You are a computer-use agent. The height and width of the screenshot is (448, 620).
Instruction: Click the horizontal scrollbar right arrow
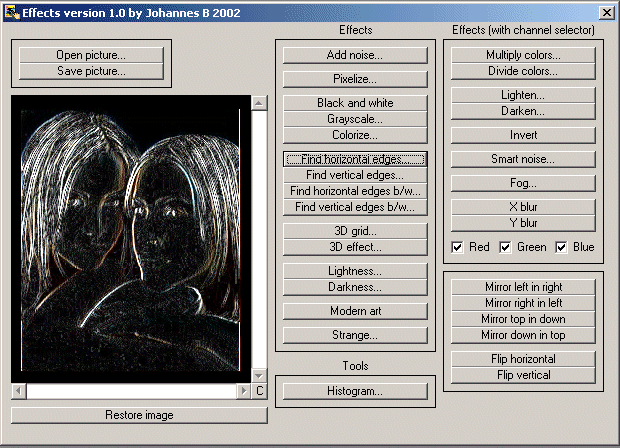point(244,391)
